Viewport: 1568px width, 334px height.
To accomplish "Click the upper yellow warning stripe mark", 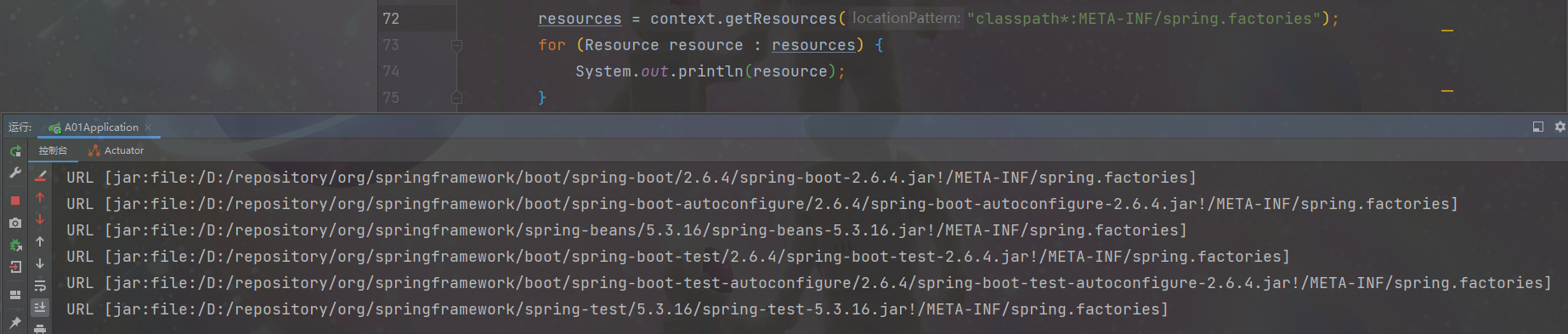I will pyautogui.click(x=1447, y=31).
